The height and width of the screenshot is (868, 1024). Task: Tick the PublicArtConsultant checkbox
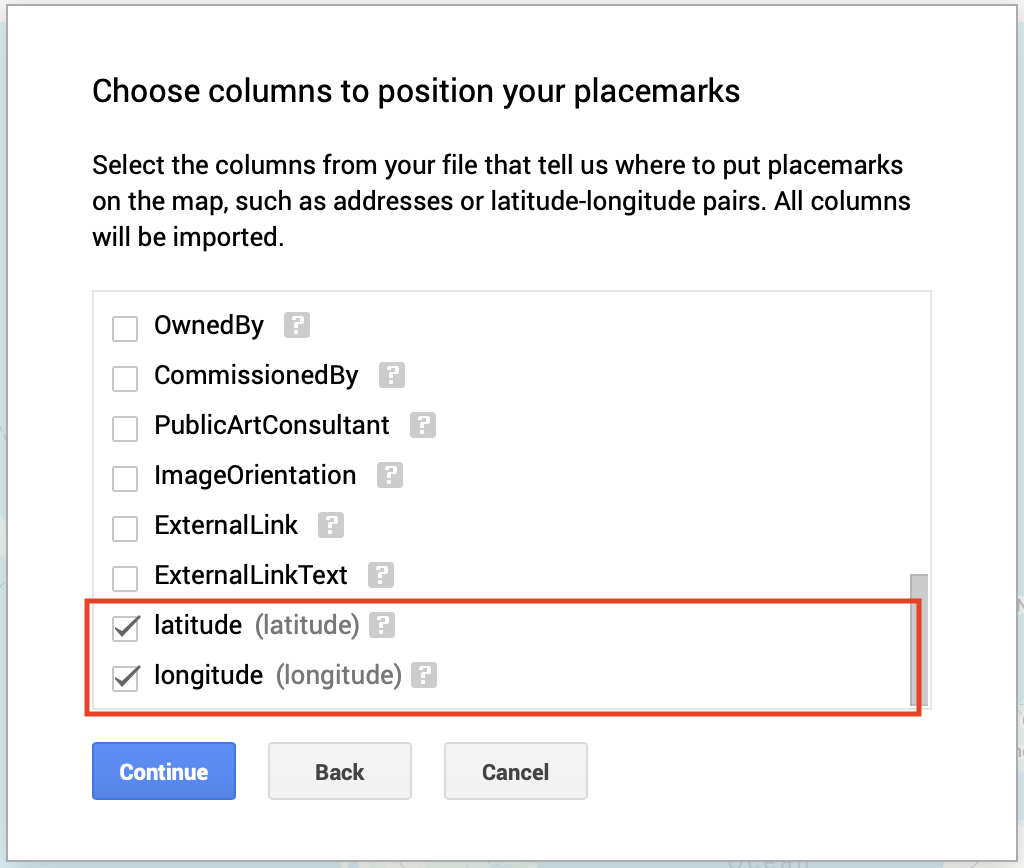tap(125, 428)
